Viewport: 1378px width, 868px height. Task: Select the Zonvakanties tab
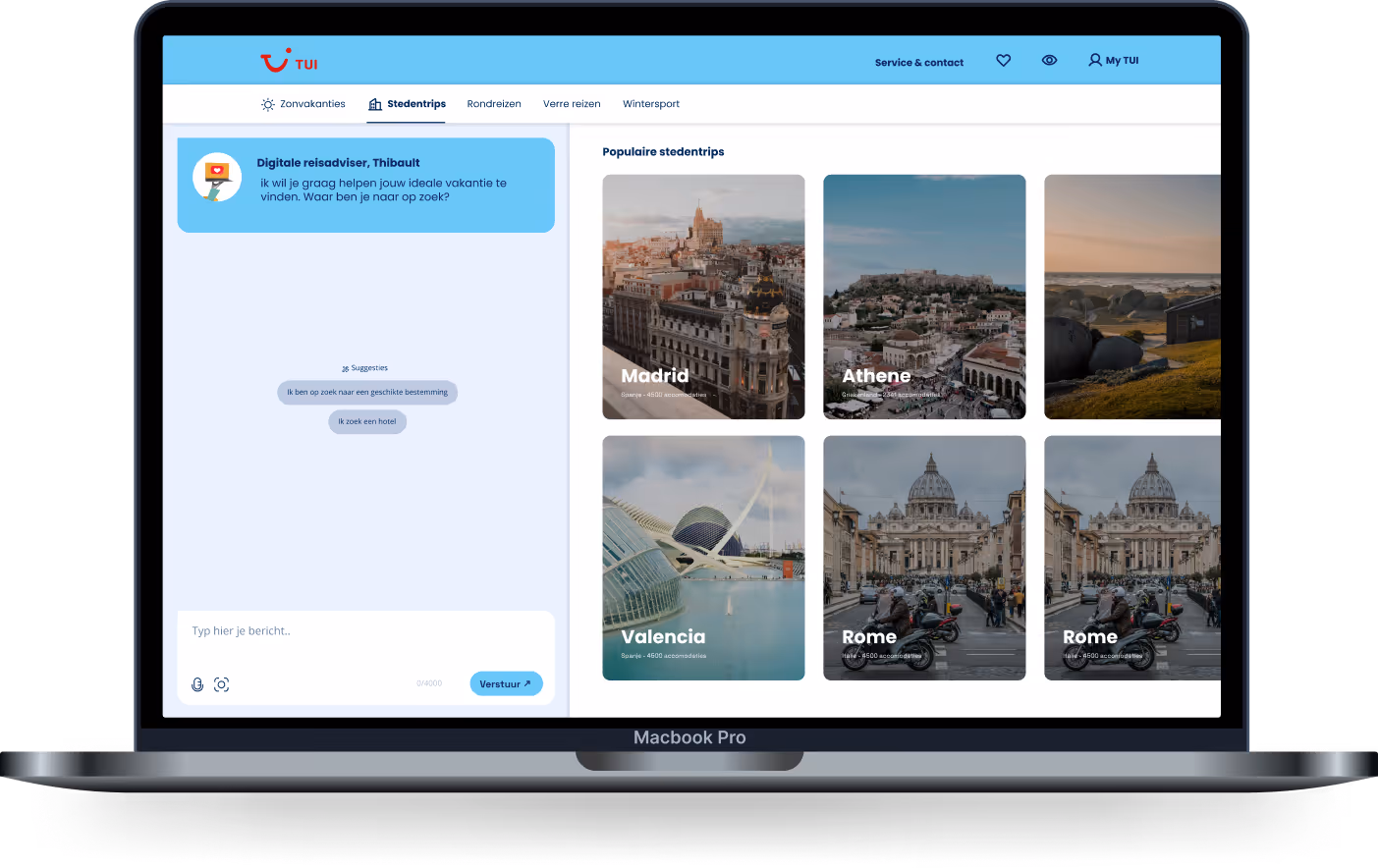303,104
